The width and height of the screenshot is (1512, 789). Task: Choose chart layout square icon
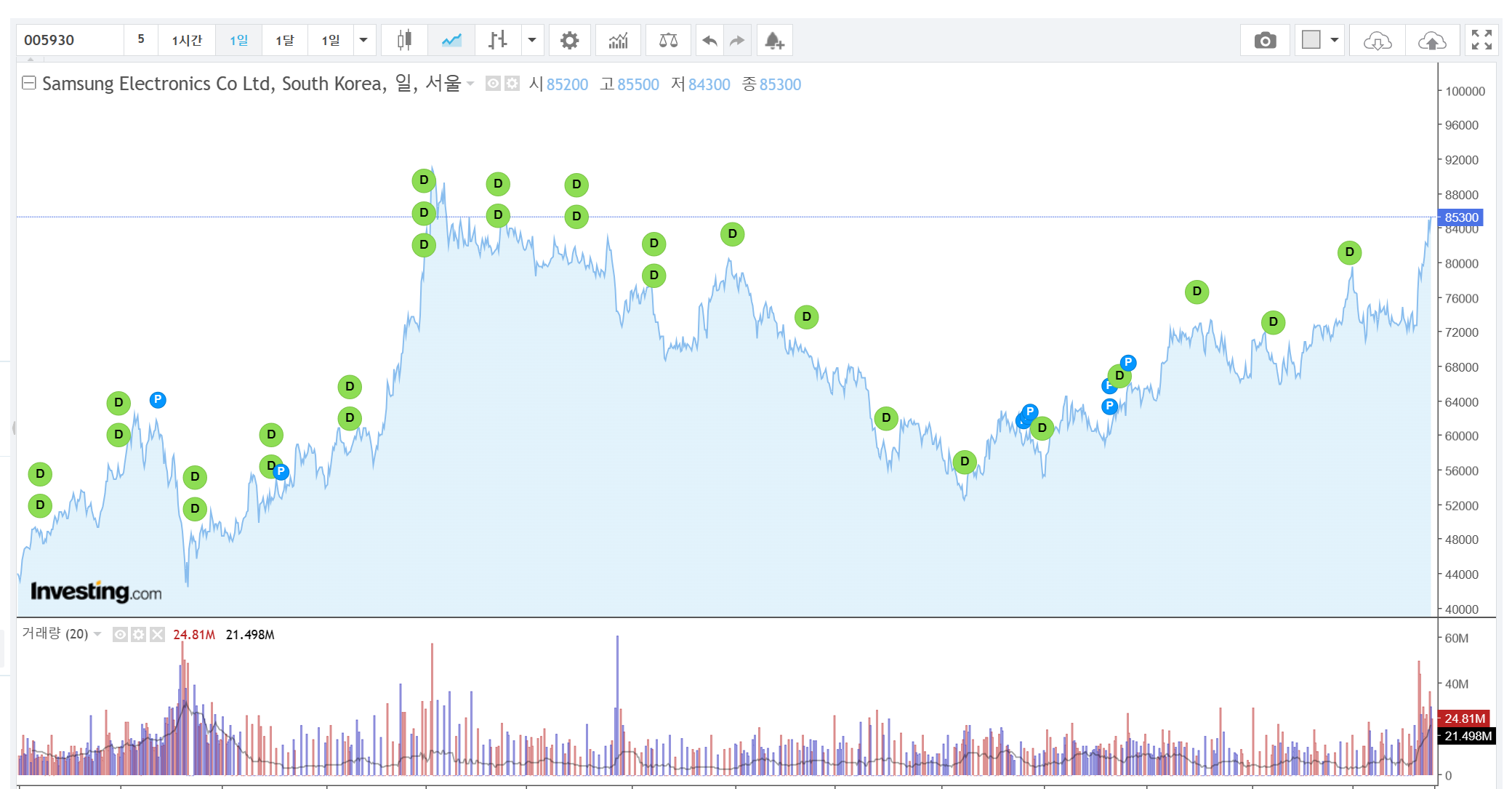click(x=1311, y=39)
